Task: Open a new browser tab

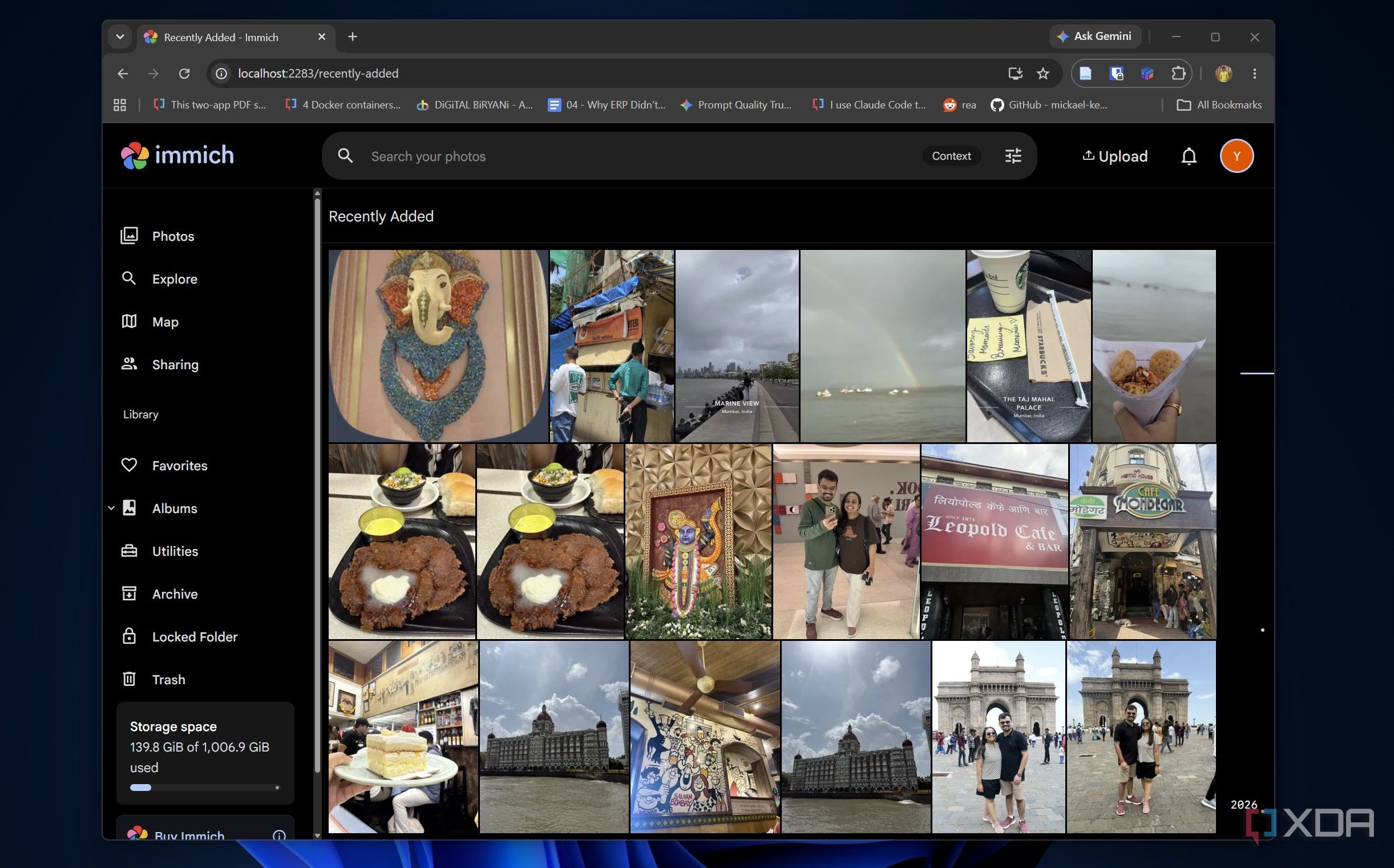Action: coord(353,37)
